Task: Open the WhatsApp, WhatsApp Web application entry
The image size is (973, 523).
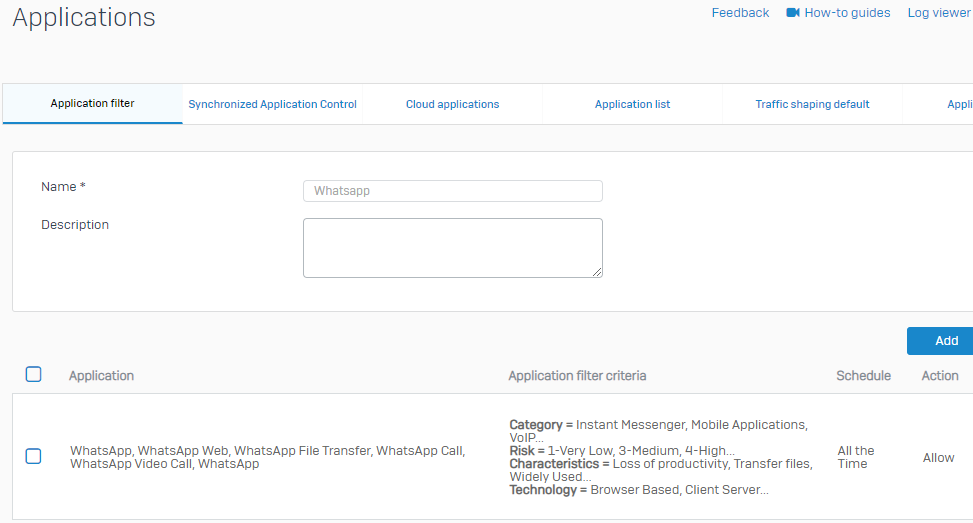Action: point(267,457)
